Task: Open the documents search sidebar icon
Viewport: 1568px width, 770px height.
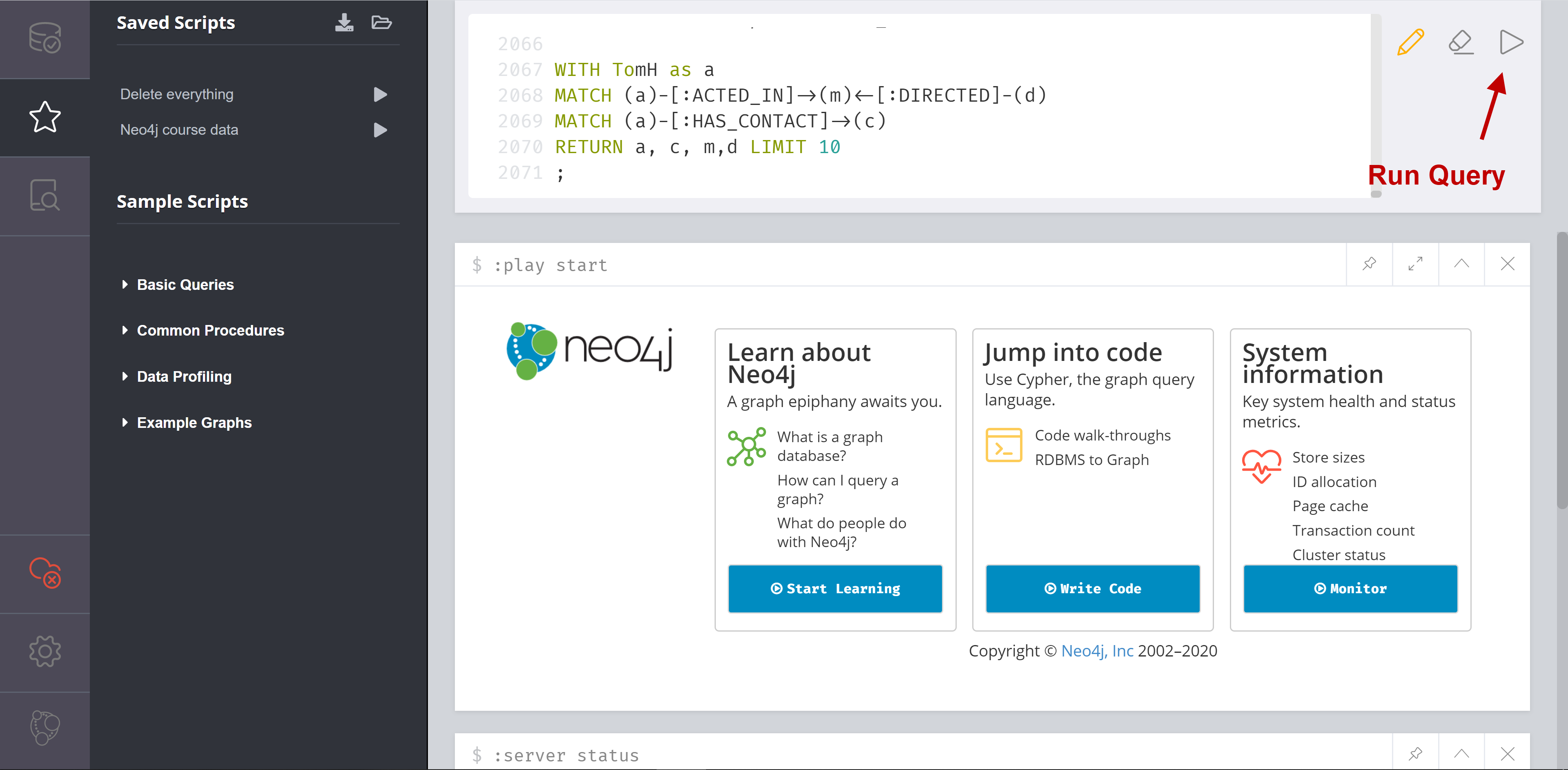Action: click(x=45, y=196)
